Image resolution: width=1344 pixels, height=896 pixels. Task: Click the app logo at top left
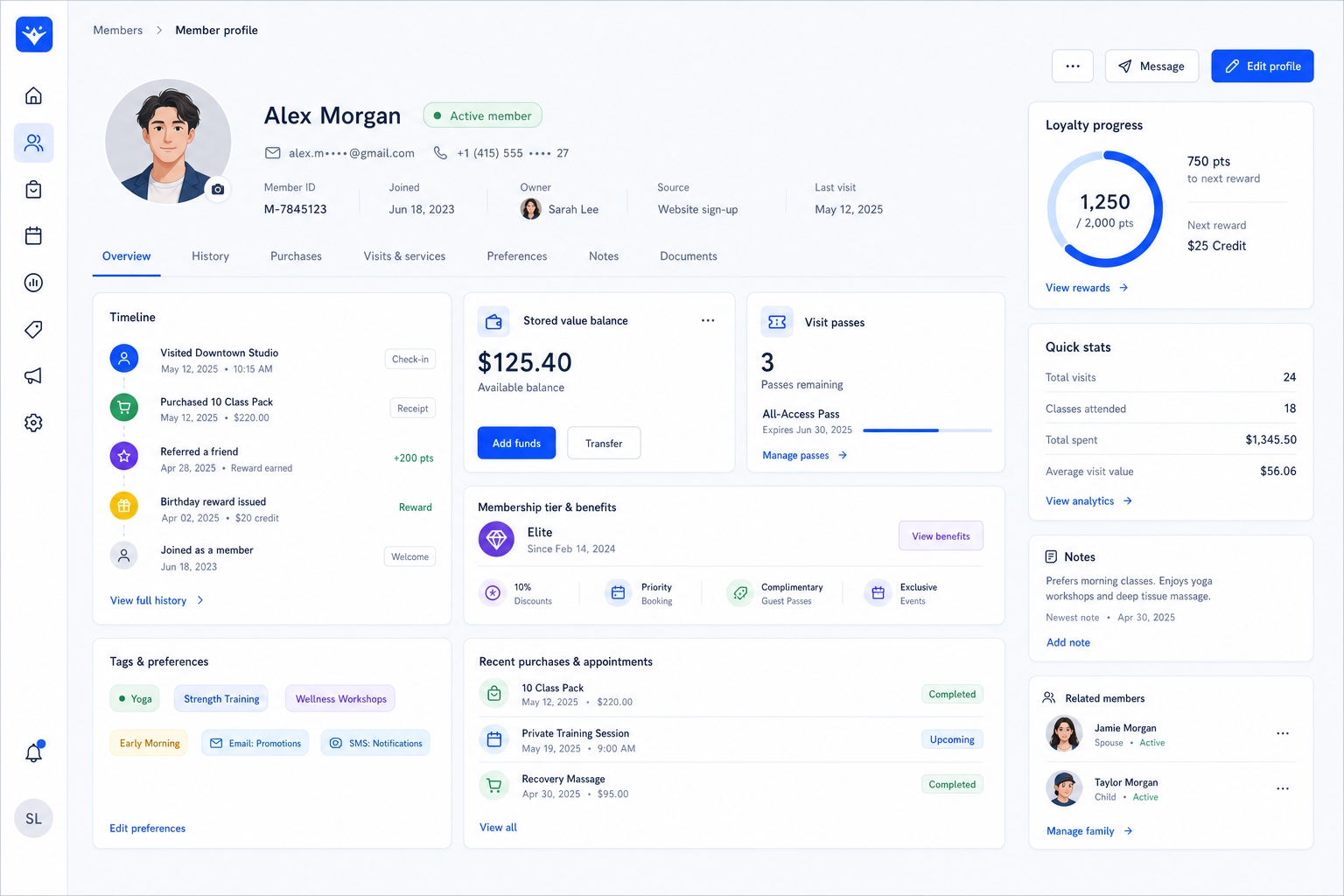tap(34, 34)
